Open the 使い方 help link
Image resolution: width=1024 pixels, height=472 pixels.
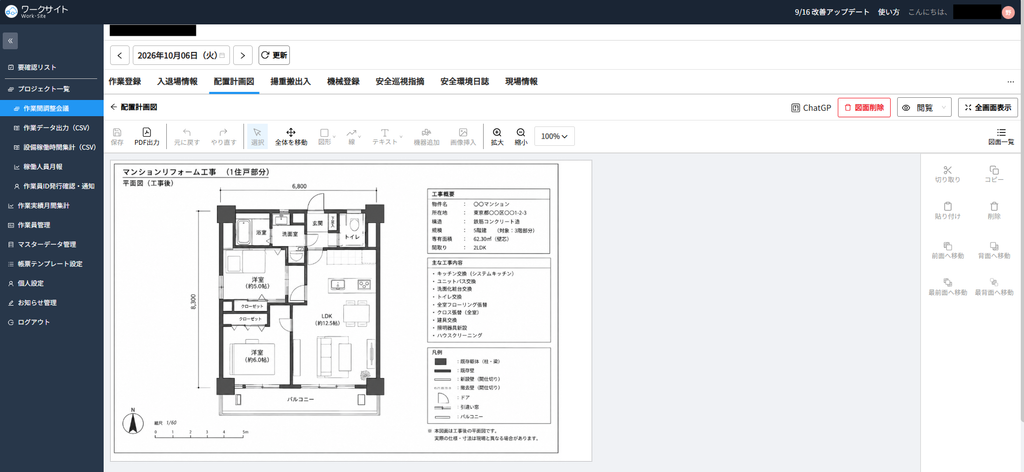pyautogui.click(x=888, y=12)
